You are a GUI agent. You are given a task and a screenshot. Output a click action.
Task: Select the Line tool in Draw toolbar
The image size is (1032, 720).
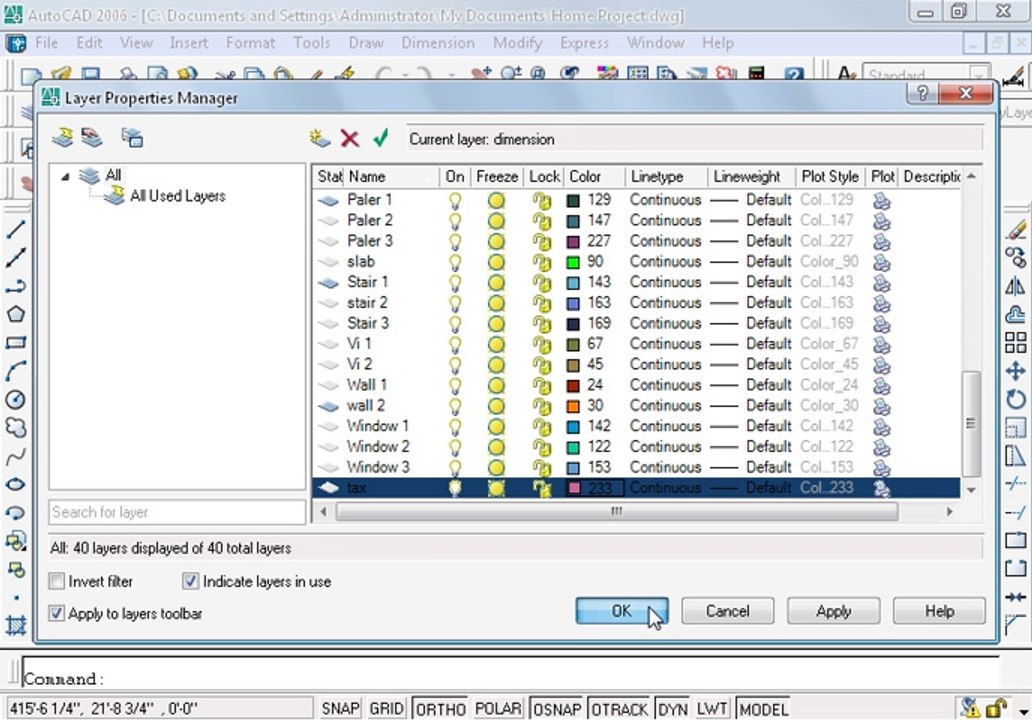click(16, 230)
